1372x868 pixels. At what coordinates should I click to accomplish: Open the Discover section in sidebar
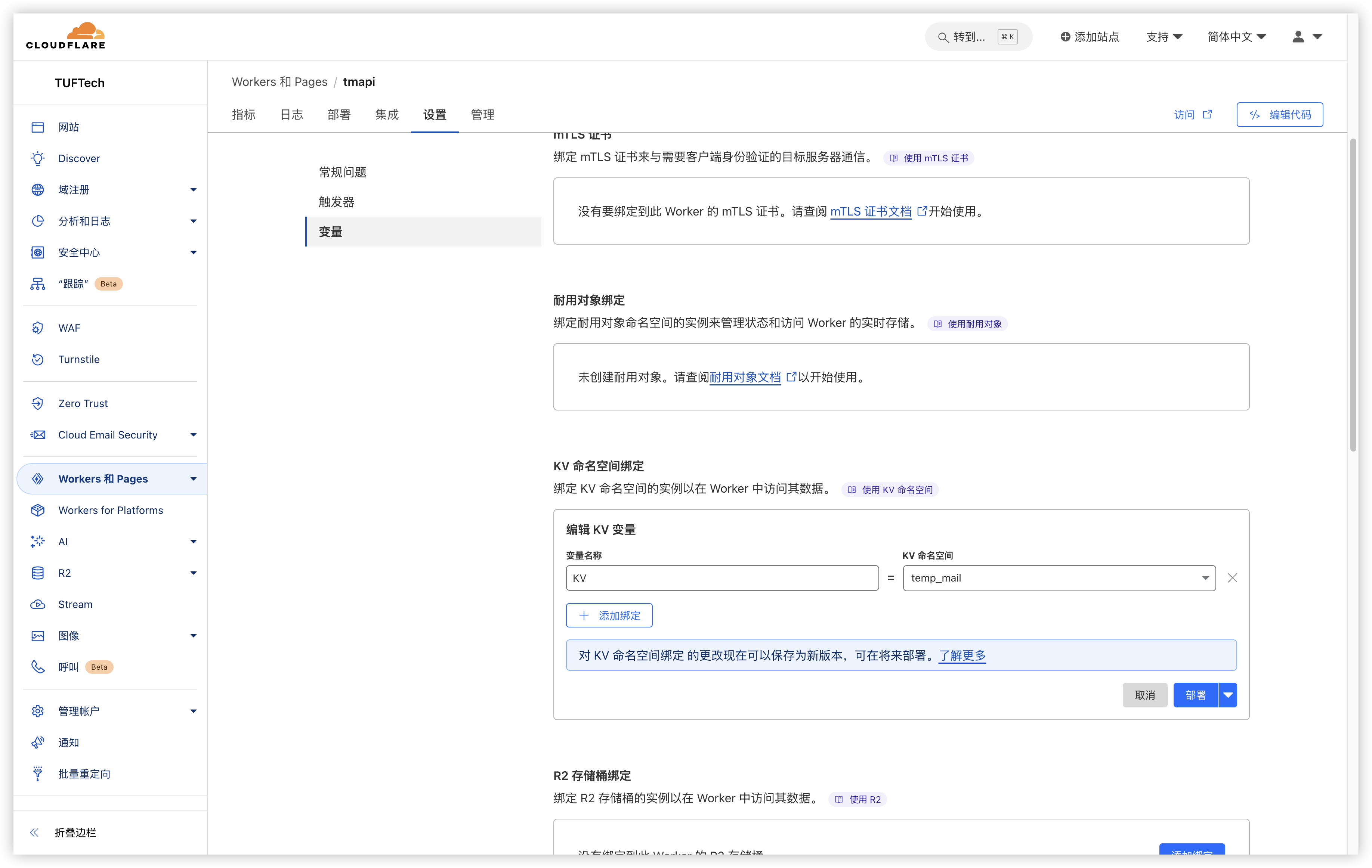tap(79, 158)
